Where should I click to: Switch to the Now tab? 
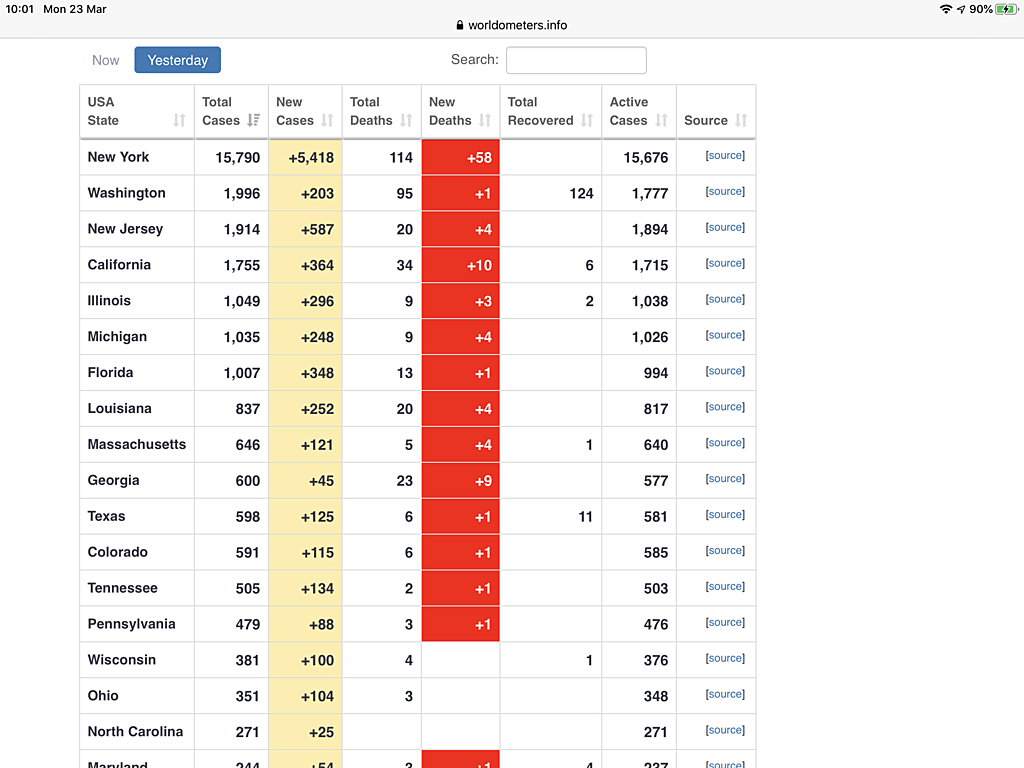(x=106, y=60)
